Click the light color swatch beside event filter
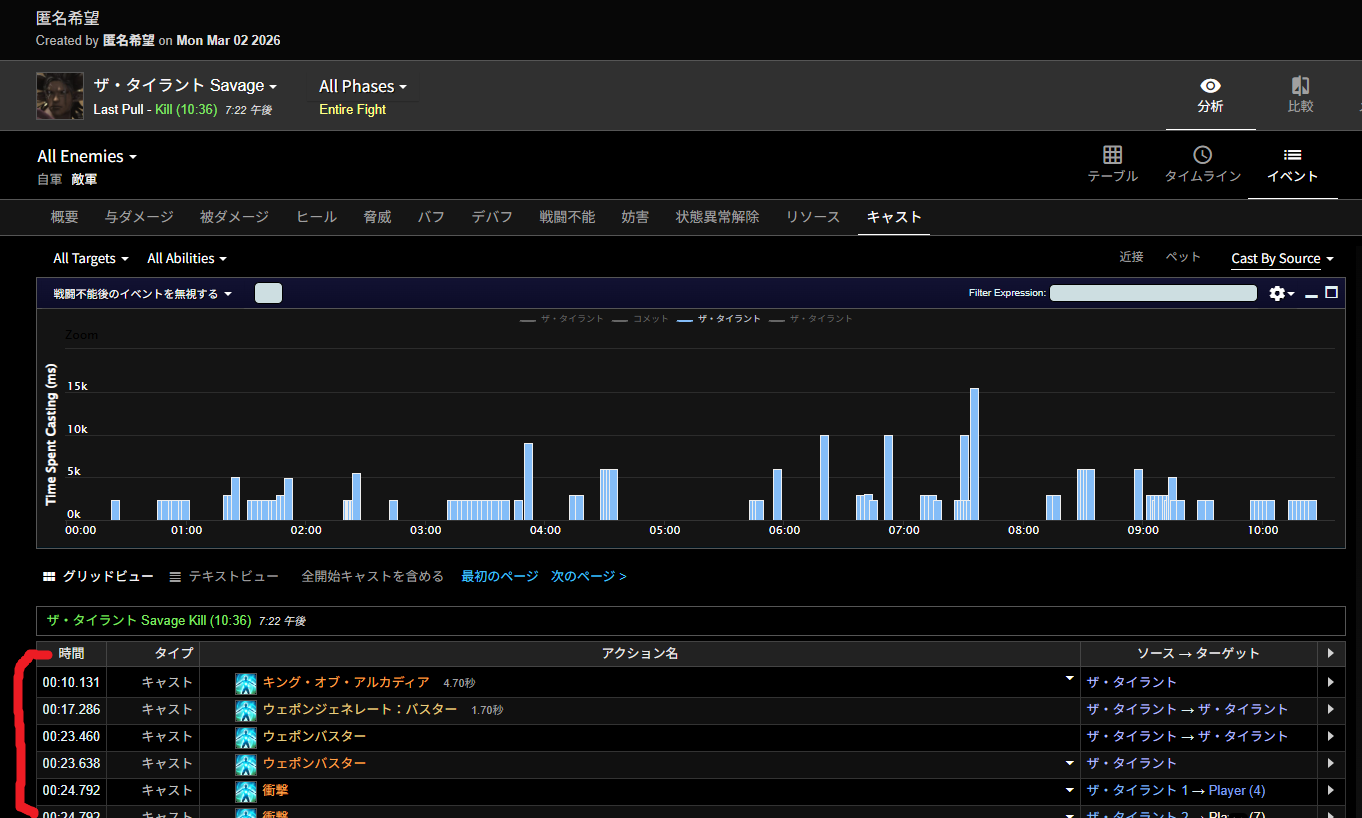The image size is (1362, 818). coord(268,293)
